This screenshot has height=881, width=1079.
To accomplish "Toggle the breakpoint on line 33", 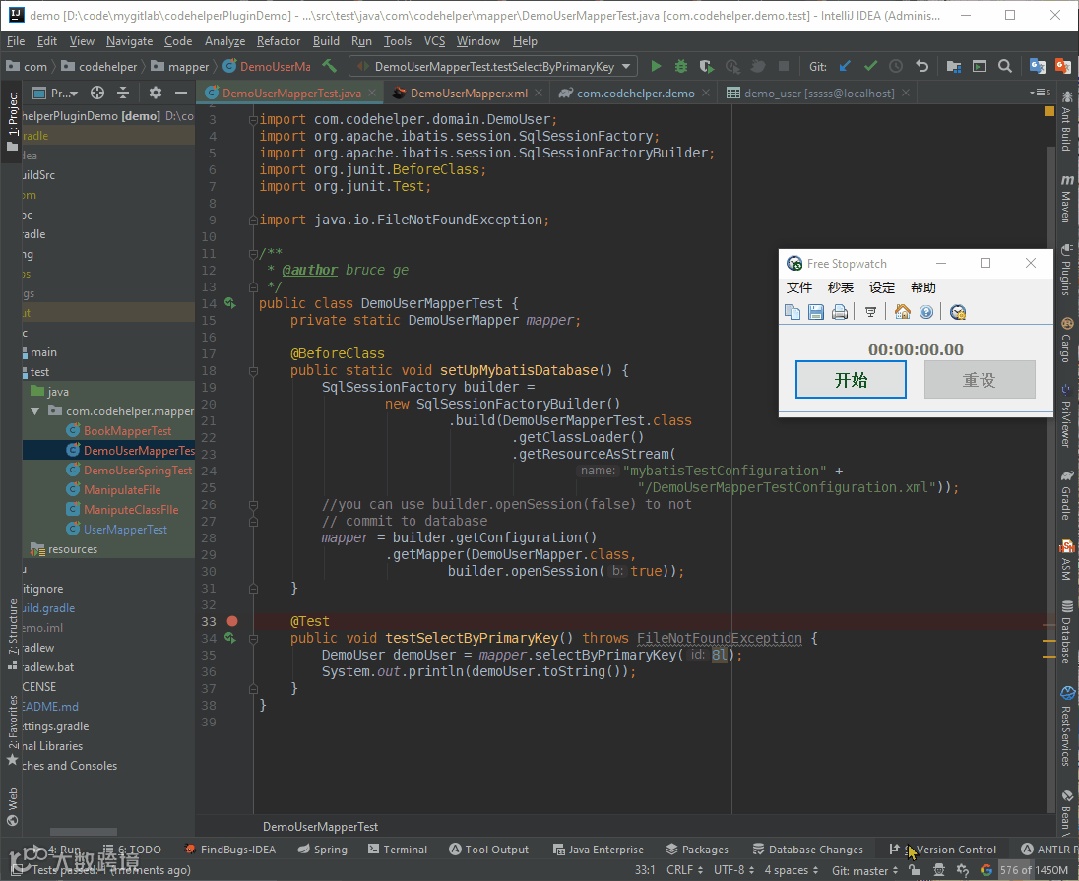I will coord(232,621).
